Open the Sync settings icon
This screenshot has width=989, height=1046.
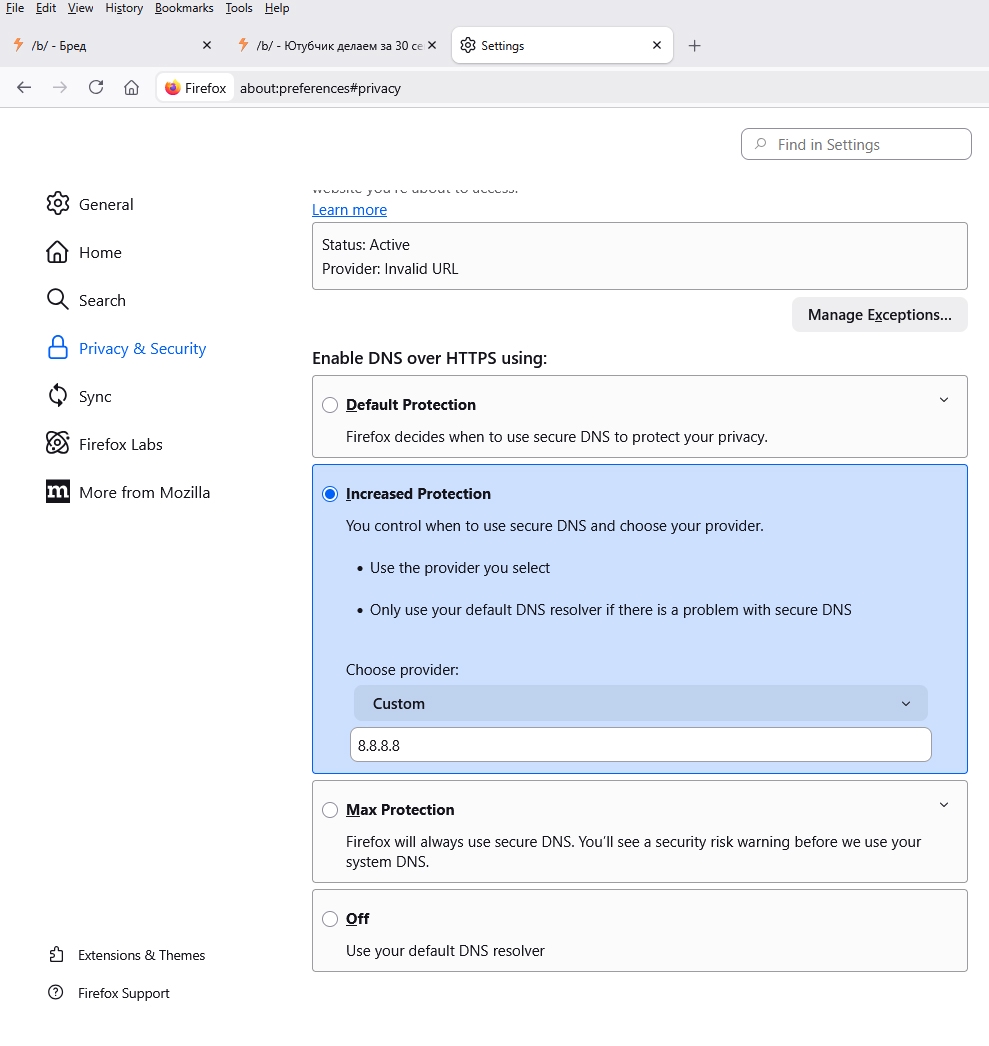[x=58, y=396]
